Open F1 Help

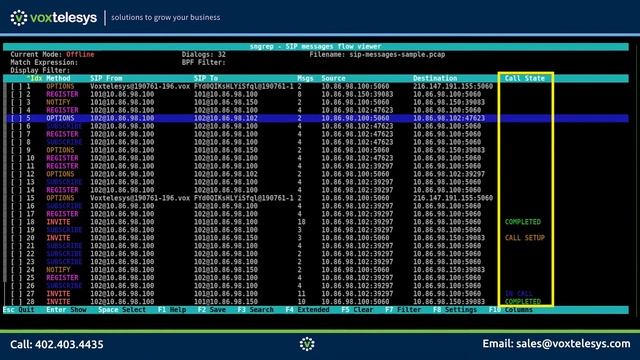(x=172, y=310)
